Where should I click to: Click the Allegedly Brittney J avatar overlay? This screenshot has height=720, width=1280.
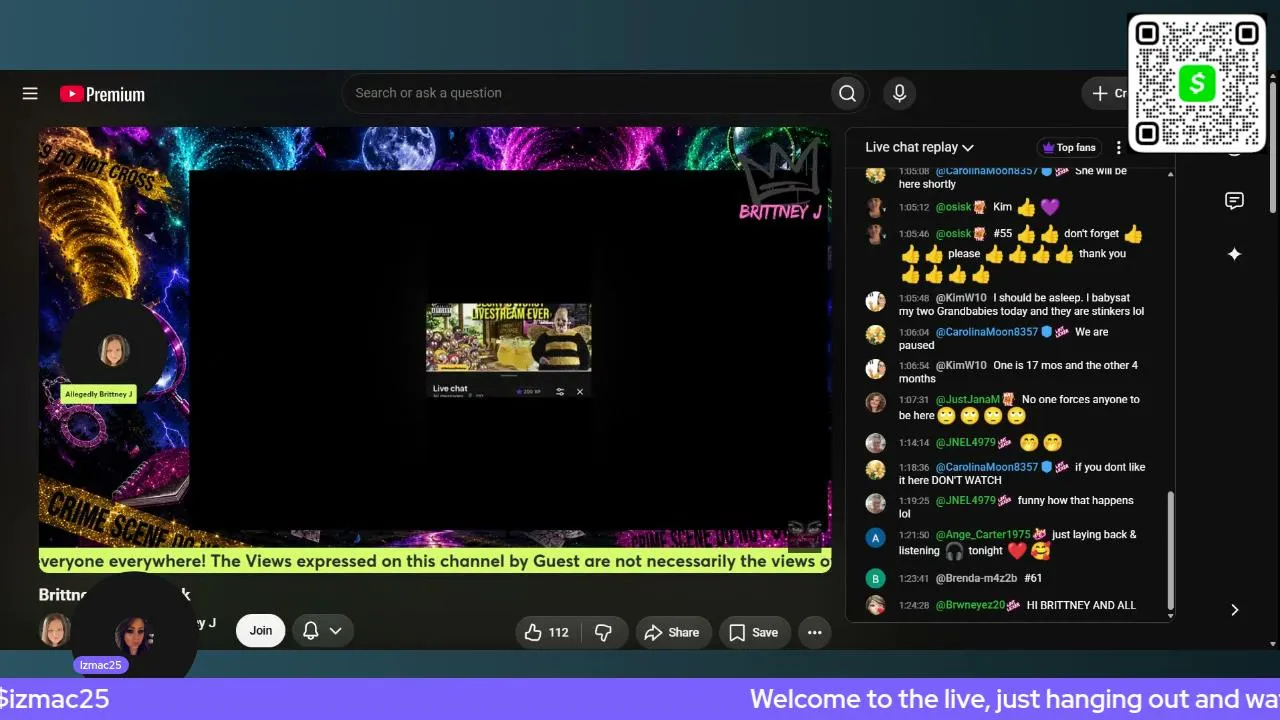pos(113,350)
